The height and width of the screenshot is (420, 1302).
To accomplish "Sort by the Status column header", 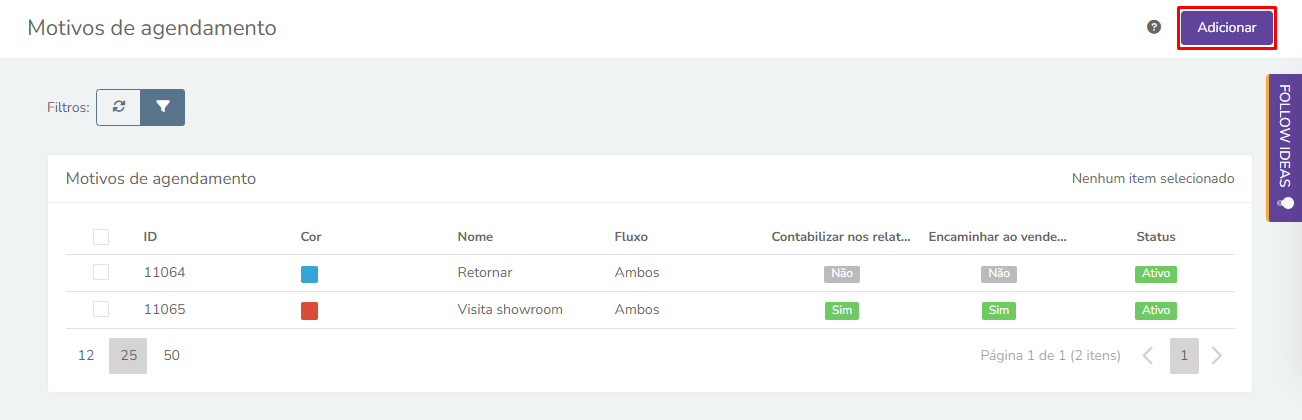I will click(x=1156, y=237).
